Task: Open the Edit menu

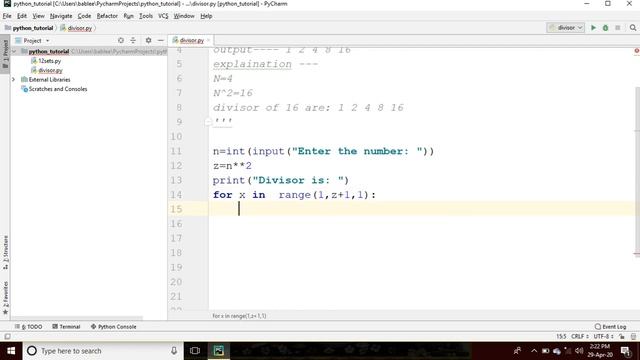Action: (x=22, y=16)
